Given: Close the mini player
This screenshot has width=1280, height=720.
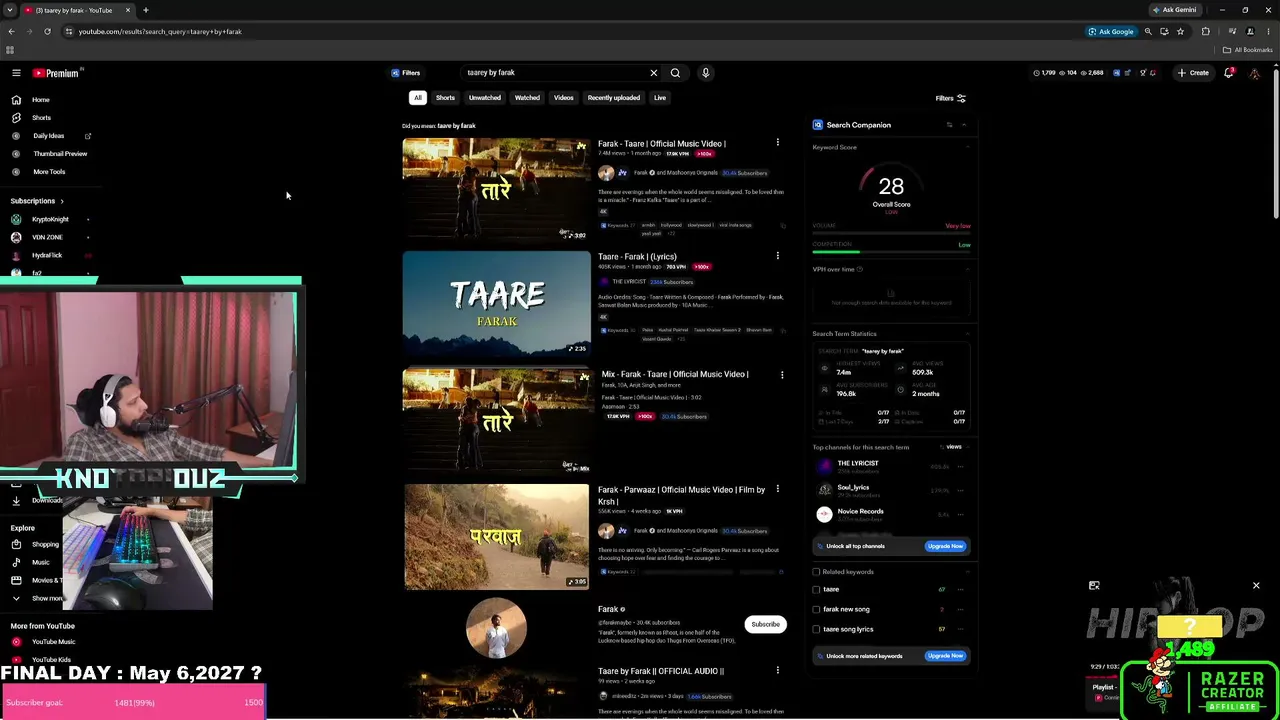Looking at the screenshot, I should tap(1256, 585).
